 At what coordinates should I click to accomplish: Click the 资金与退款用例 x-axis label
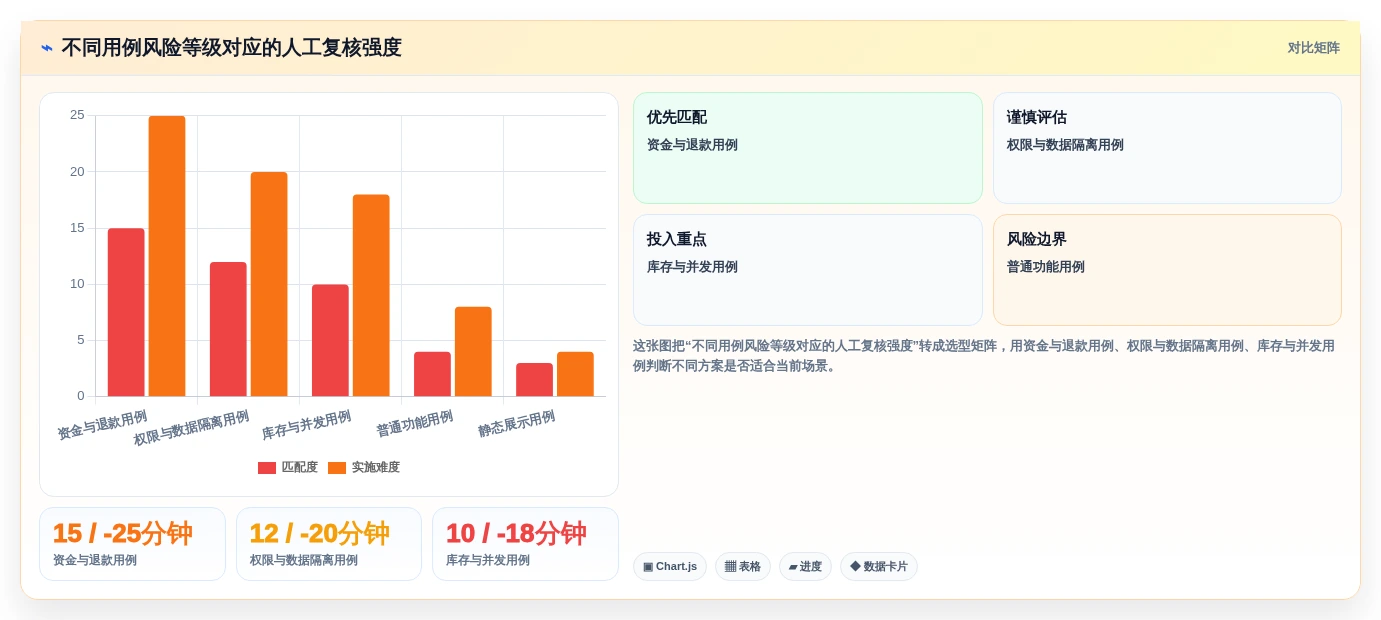(x=102, y=425)
